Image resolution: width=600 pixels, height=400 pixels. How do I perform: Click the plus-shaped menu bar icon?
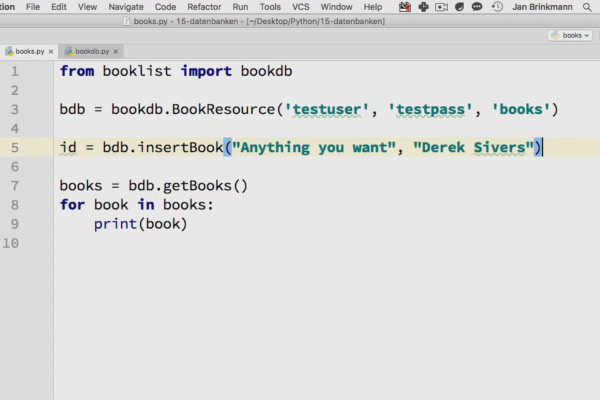[423, 7]
